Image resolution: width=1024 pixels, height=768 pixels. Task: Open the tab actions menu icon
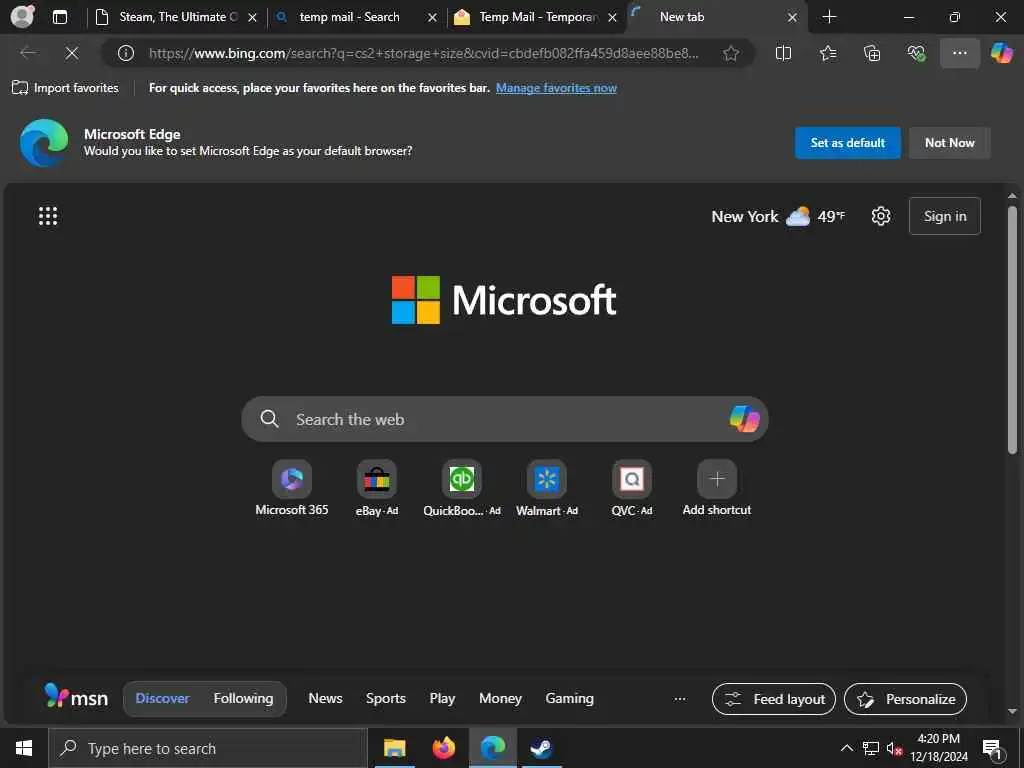point(59,17)
